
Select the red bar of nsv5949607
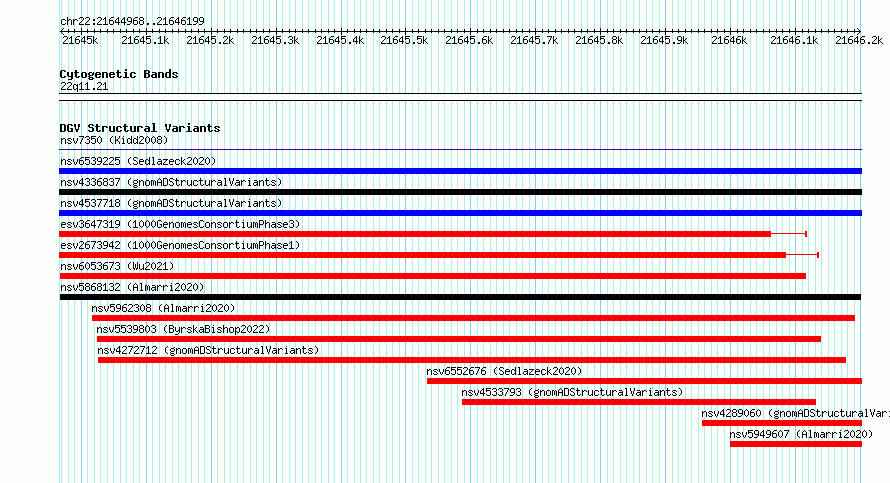tap(796, 444)
